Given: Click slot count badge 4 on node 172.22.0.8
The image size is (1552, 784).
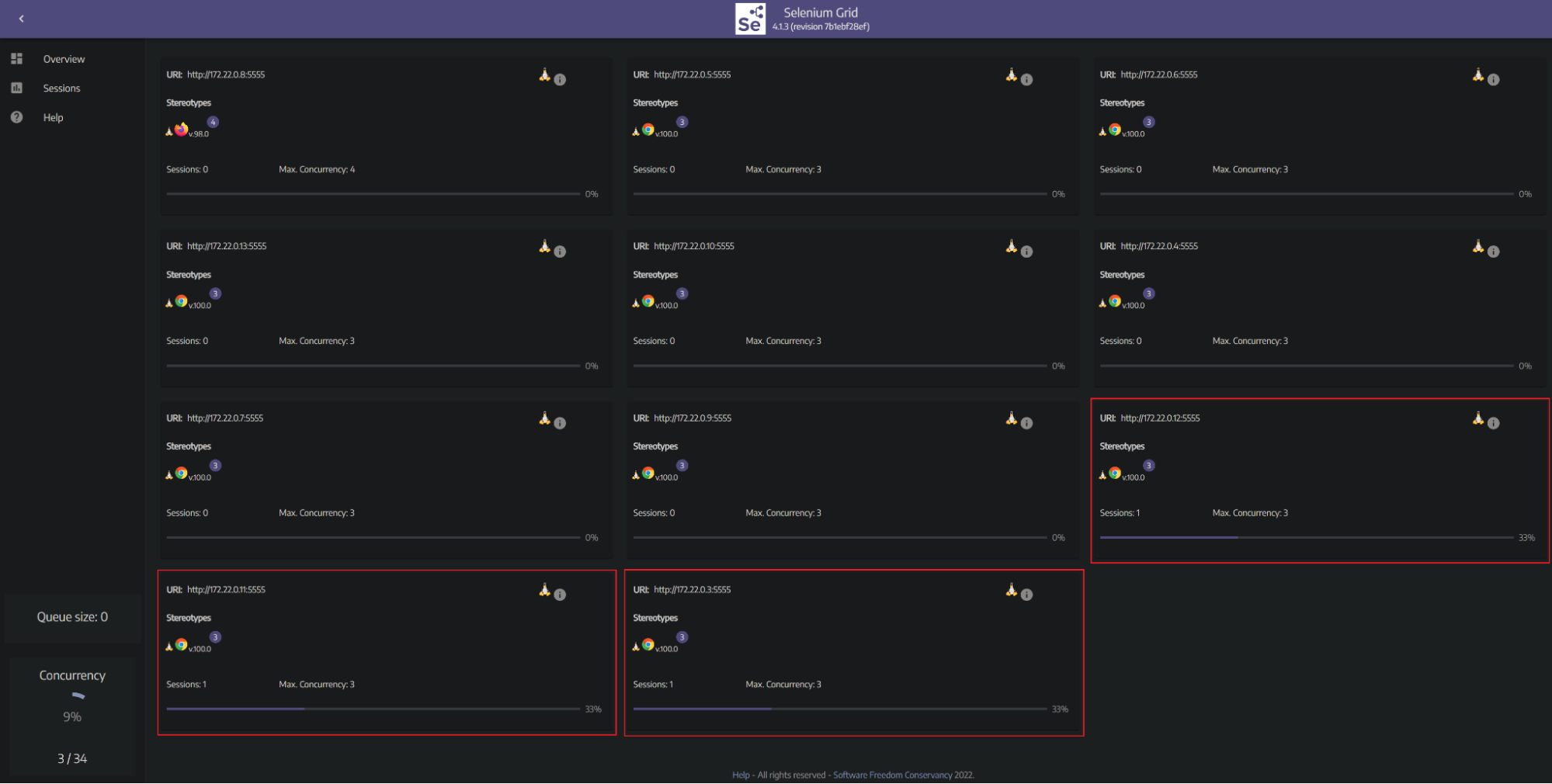Looking at the screenshot, I should point(213,122).
